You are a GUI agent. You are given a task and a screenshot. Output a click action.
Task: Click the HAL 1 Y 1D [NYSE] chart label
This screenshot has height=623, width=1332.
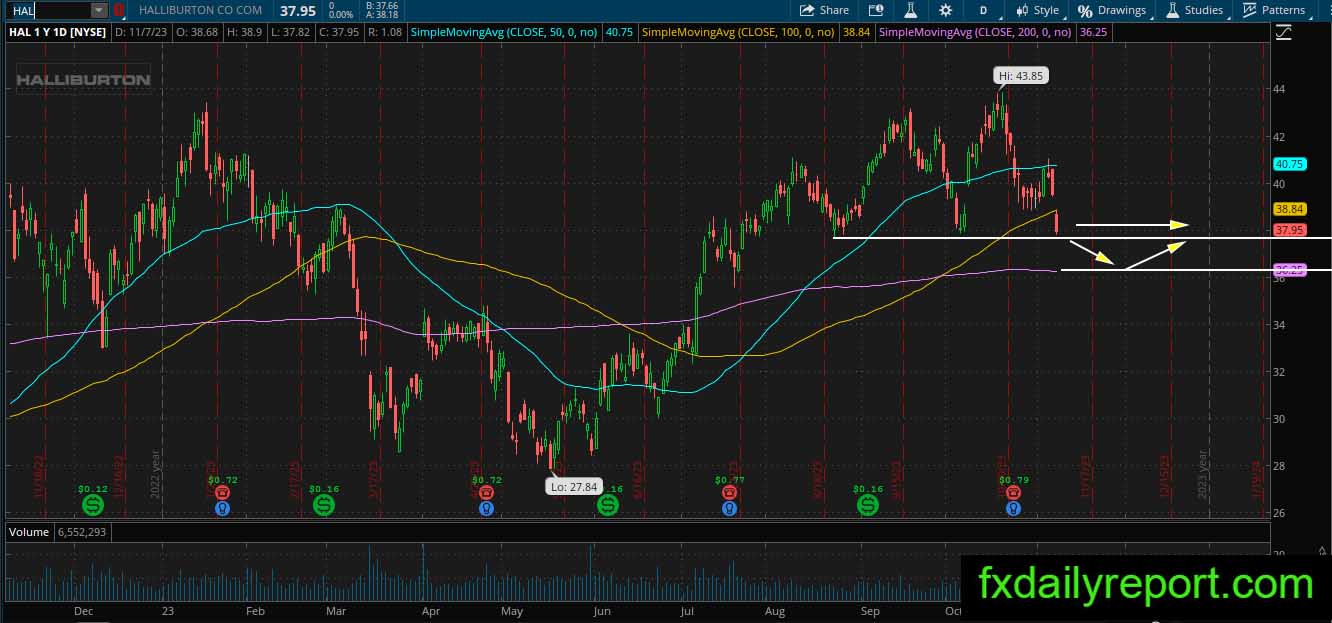click(x=58, y=32)
